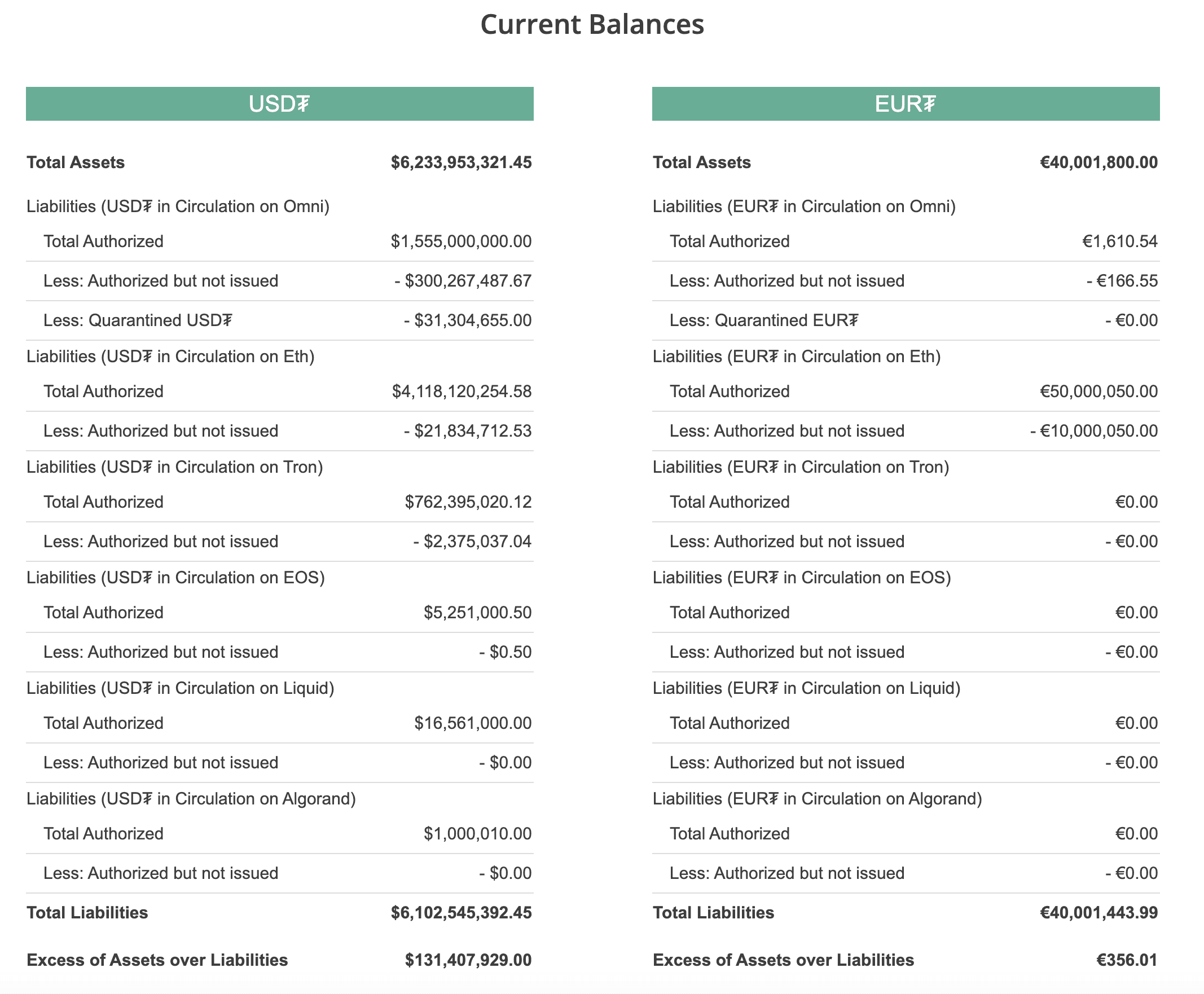
Task: Click EUR excess of assets value €356.01
Action: [1127, 960]
